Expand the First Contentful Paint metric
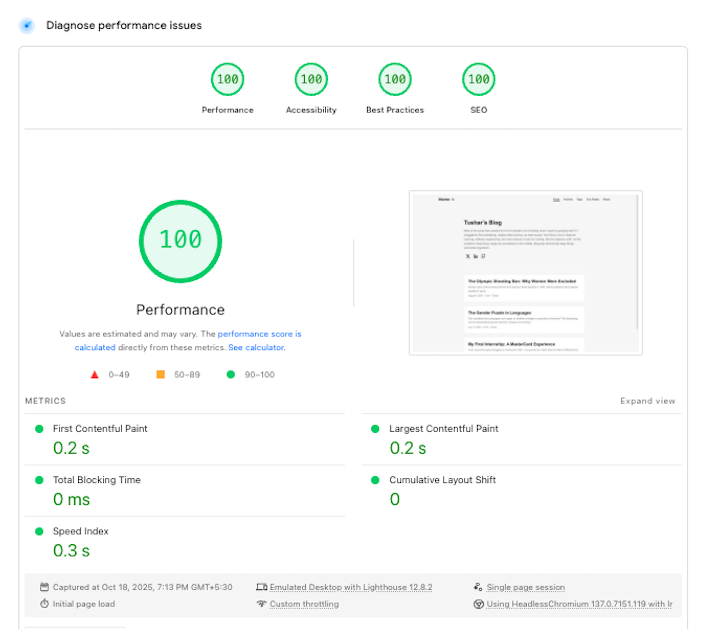 click(100, 429)
